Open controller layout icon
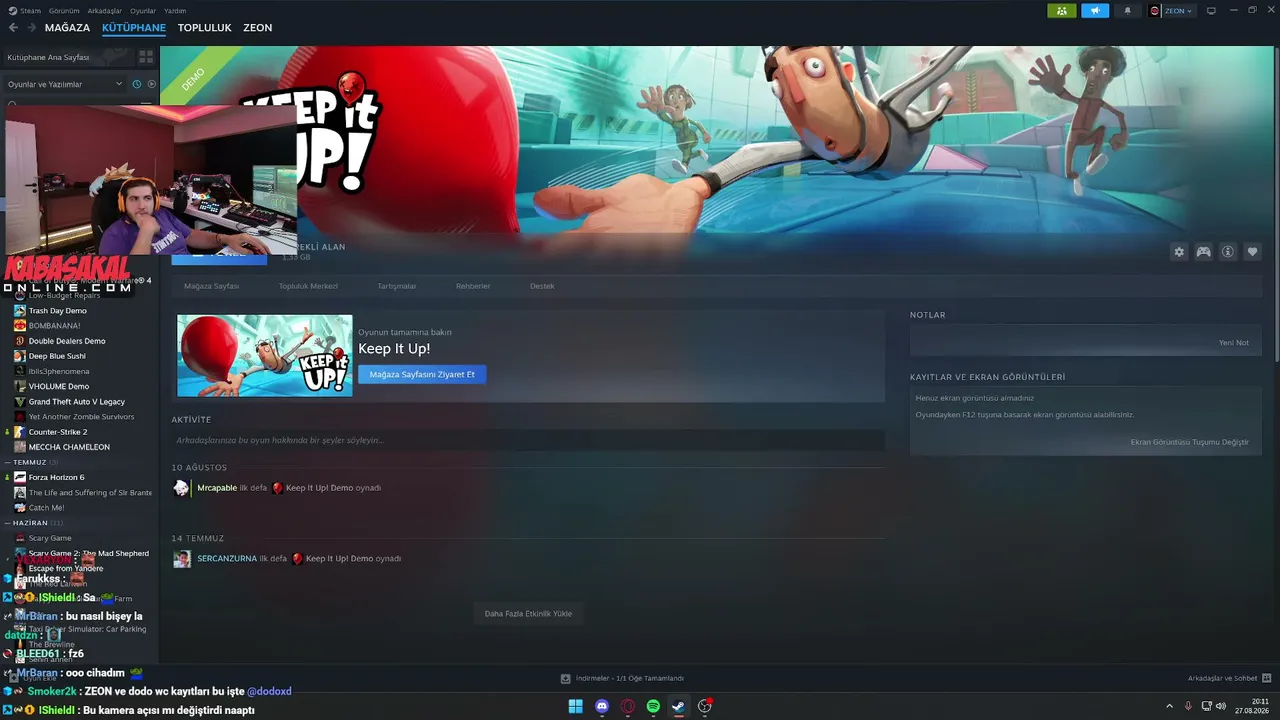Viewport: 1280px width, 720px height. click(x=1204, y=252)
